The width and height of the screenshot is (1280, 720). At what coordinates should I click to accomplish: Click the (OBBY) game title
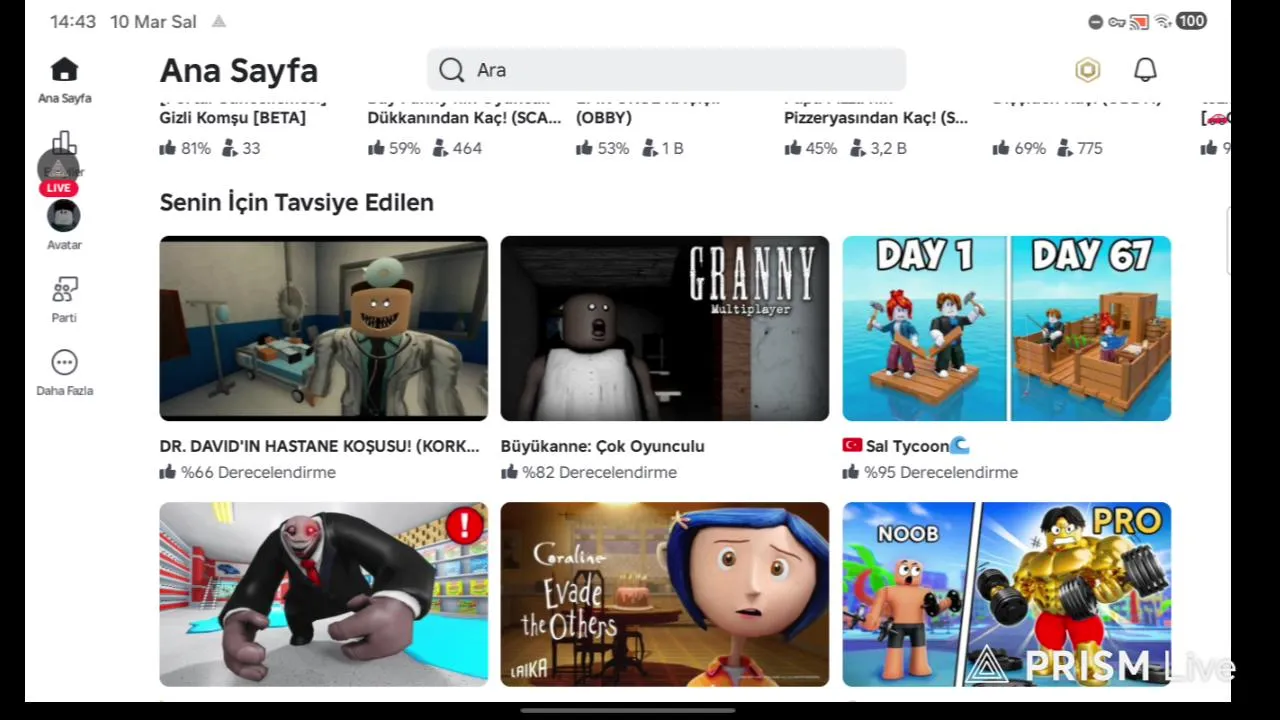(604, 117)
